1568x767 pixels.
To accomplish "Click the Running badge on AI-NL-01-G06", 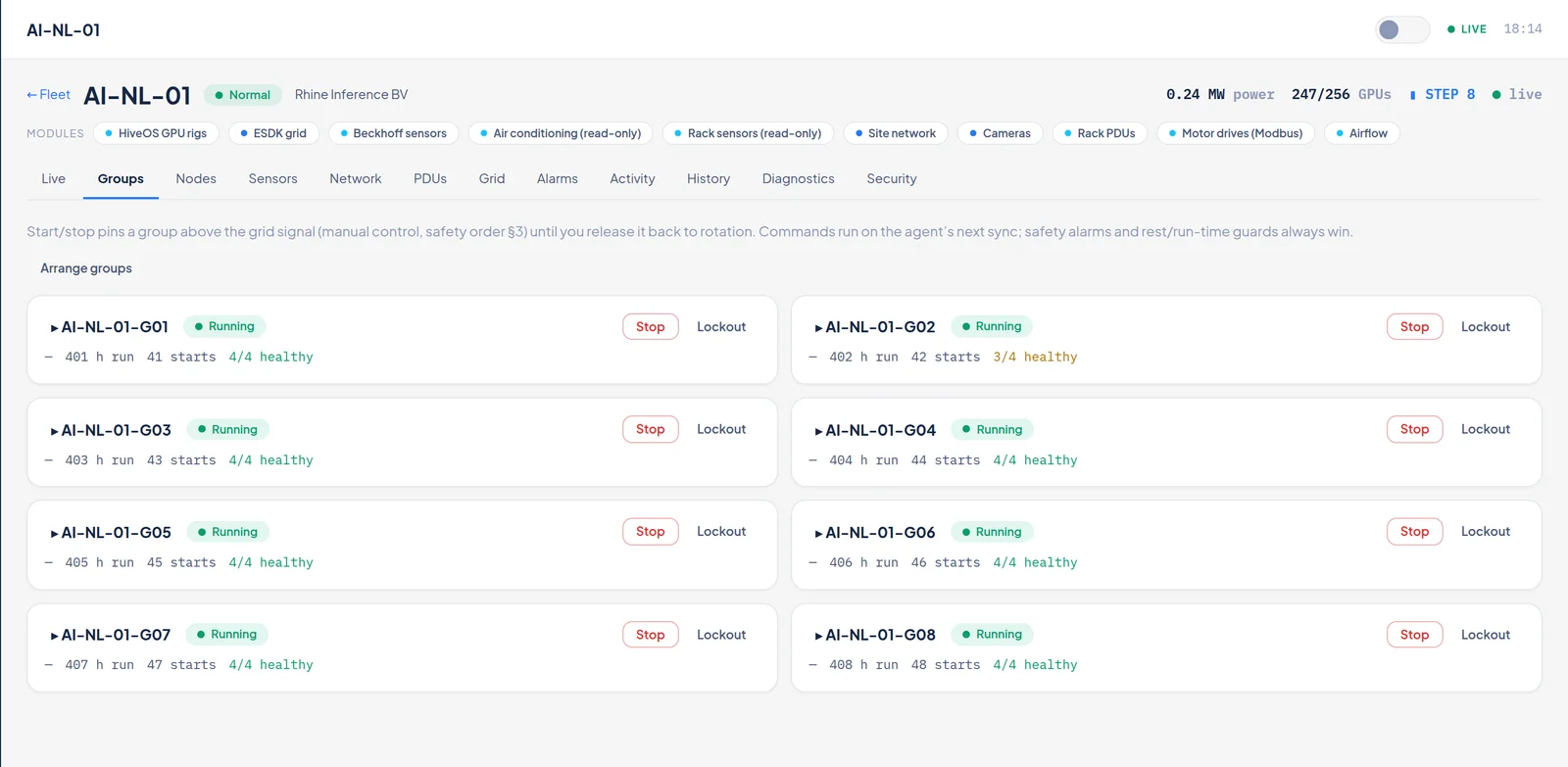I will (992, 532).
